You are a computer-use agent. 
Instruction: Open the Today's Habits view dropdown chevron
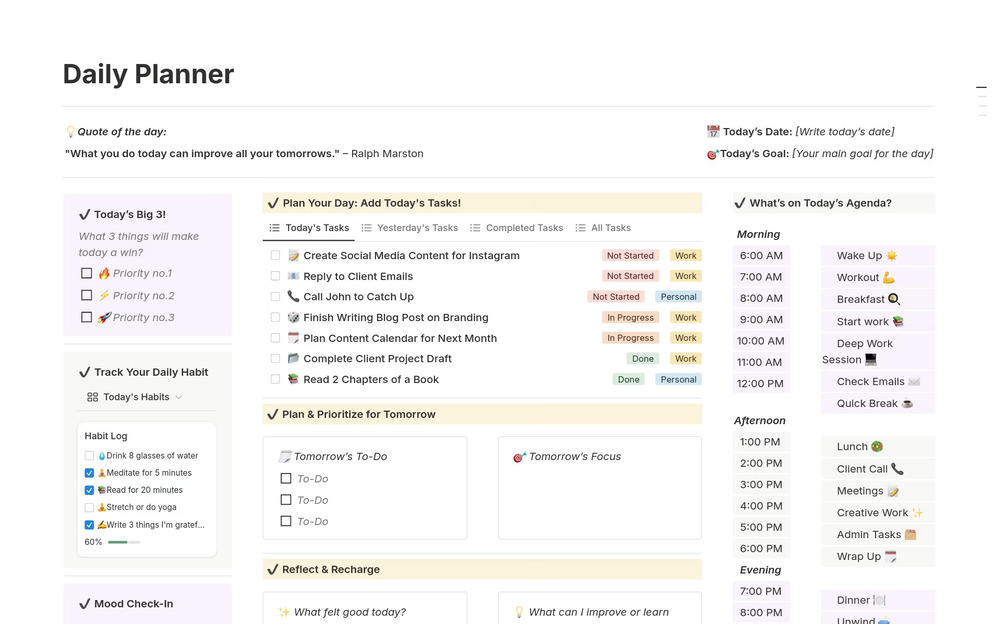pos(179,397)
